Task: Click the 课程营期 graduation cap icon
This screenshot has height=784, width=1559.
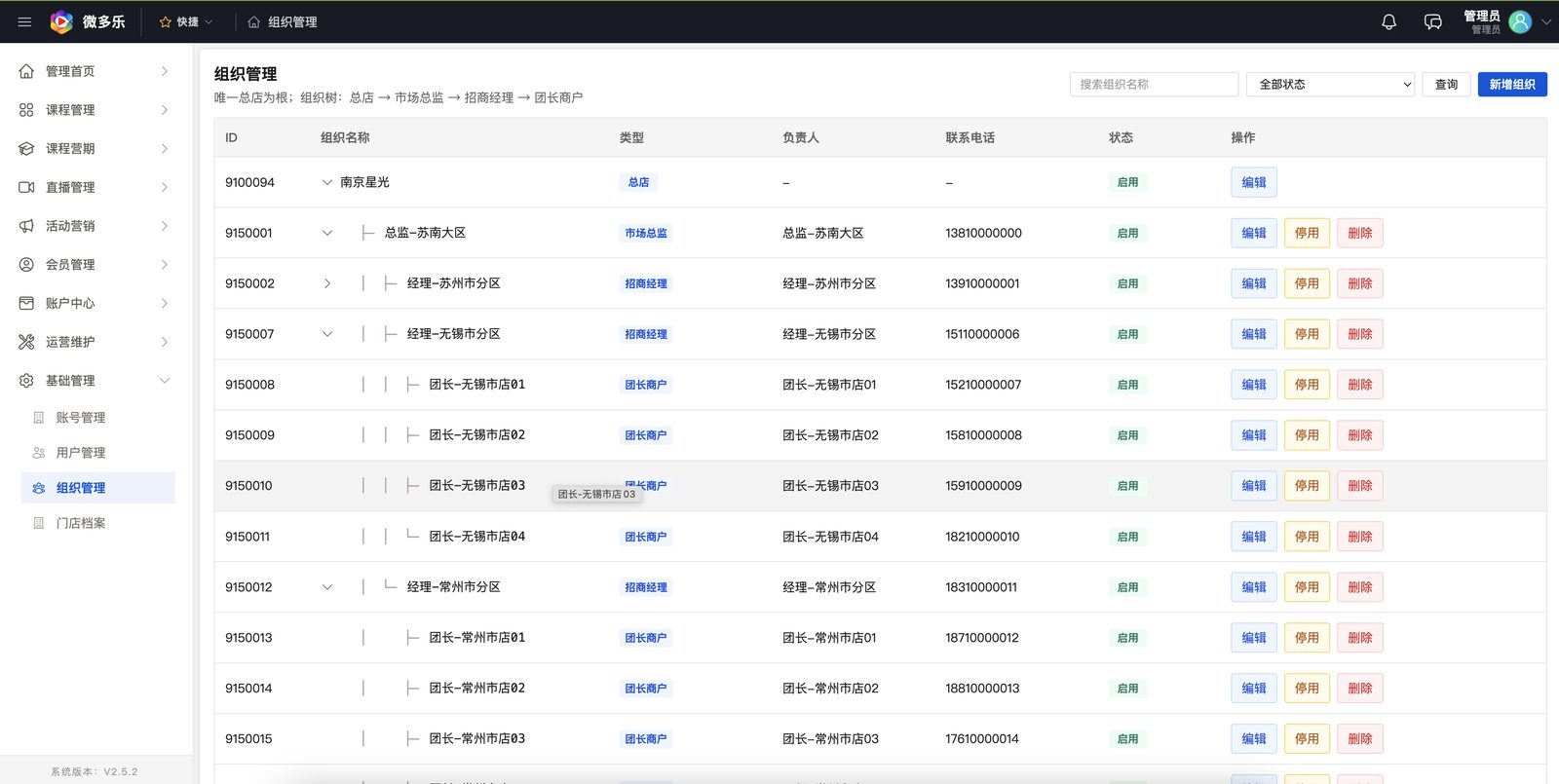Action: click(26, 148)
